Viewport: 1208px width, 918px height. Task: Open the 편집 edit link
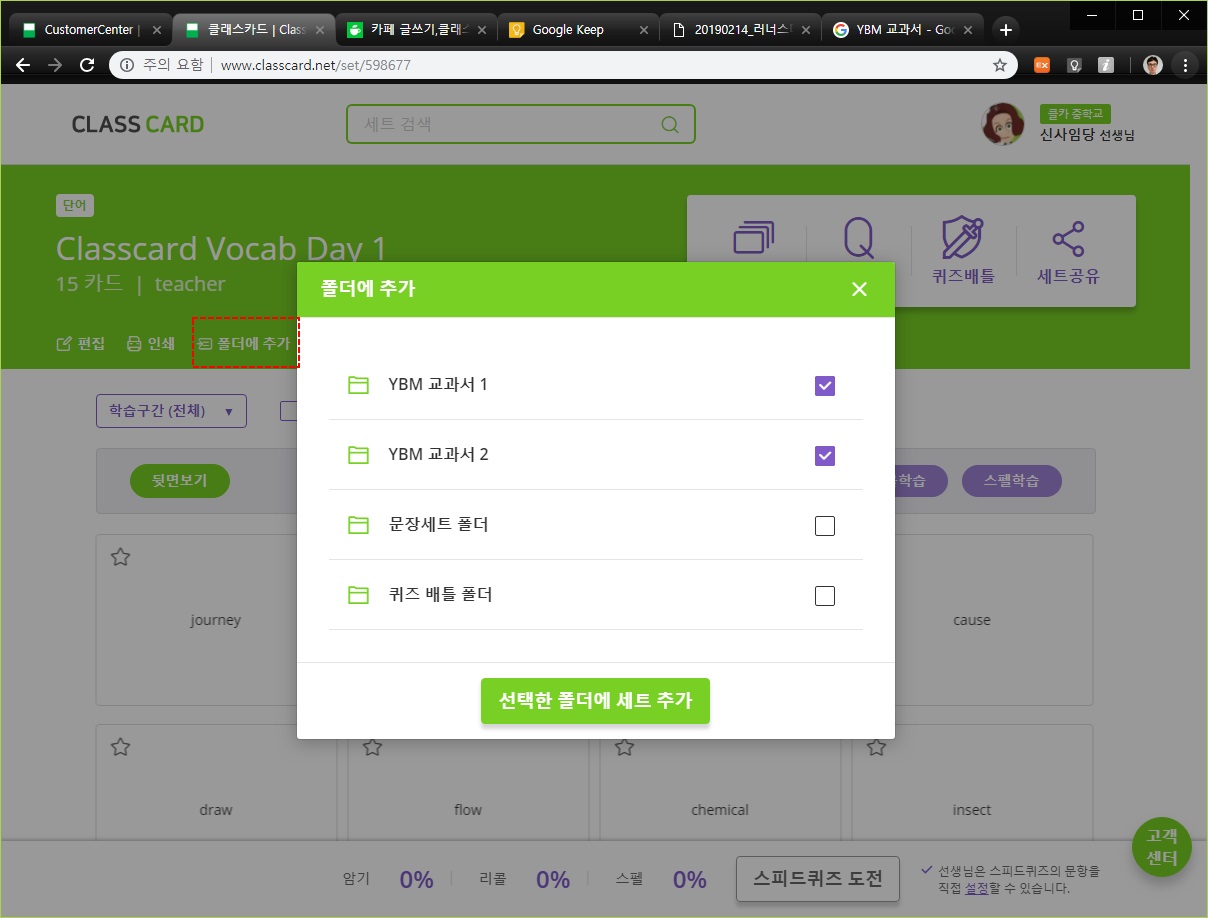[81, 344]
